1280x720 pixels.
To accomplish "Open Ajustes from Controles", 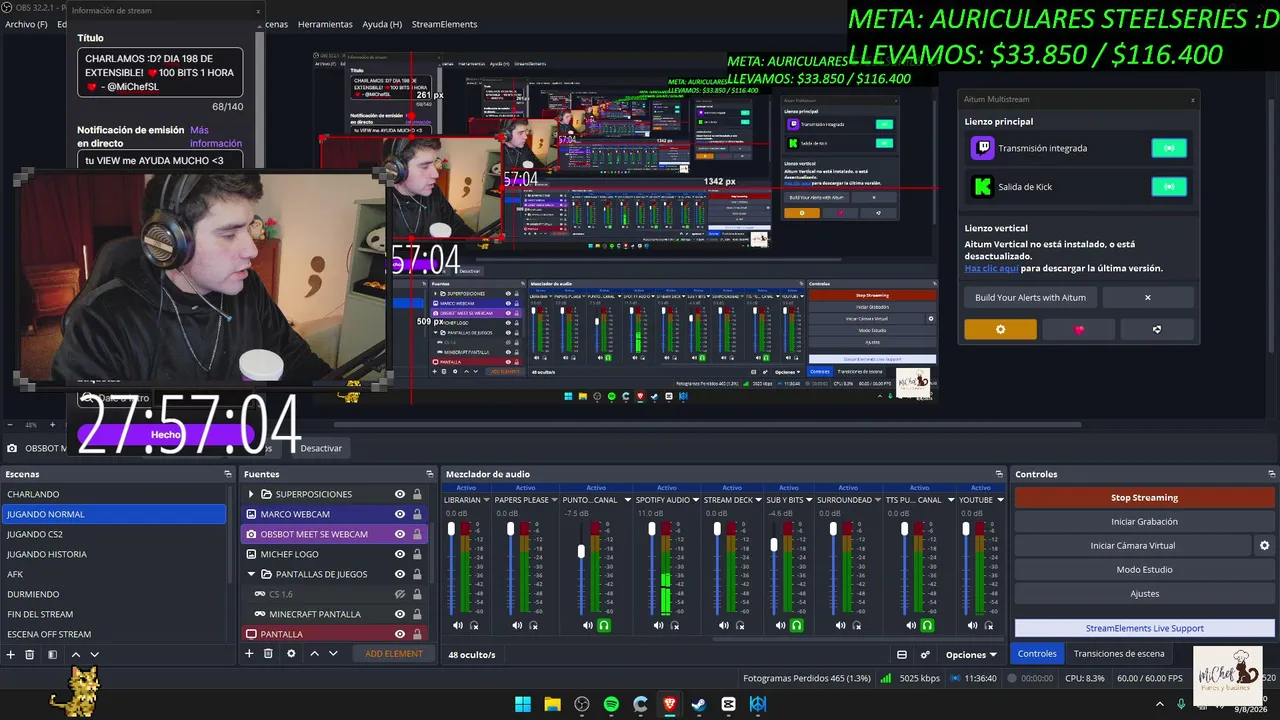I will 1144,594.
